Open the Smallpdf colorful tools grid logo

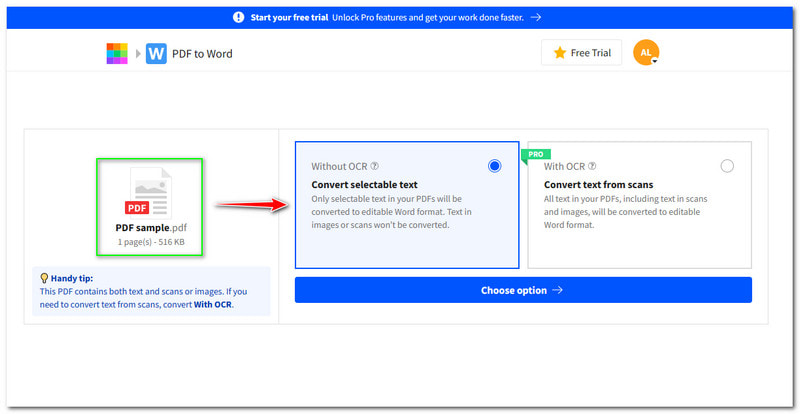click(x=117, y=54)
